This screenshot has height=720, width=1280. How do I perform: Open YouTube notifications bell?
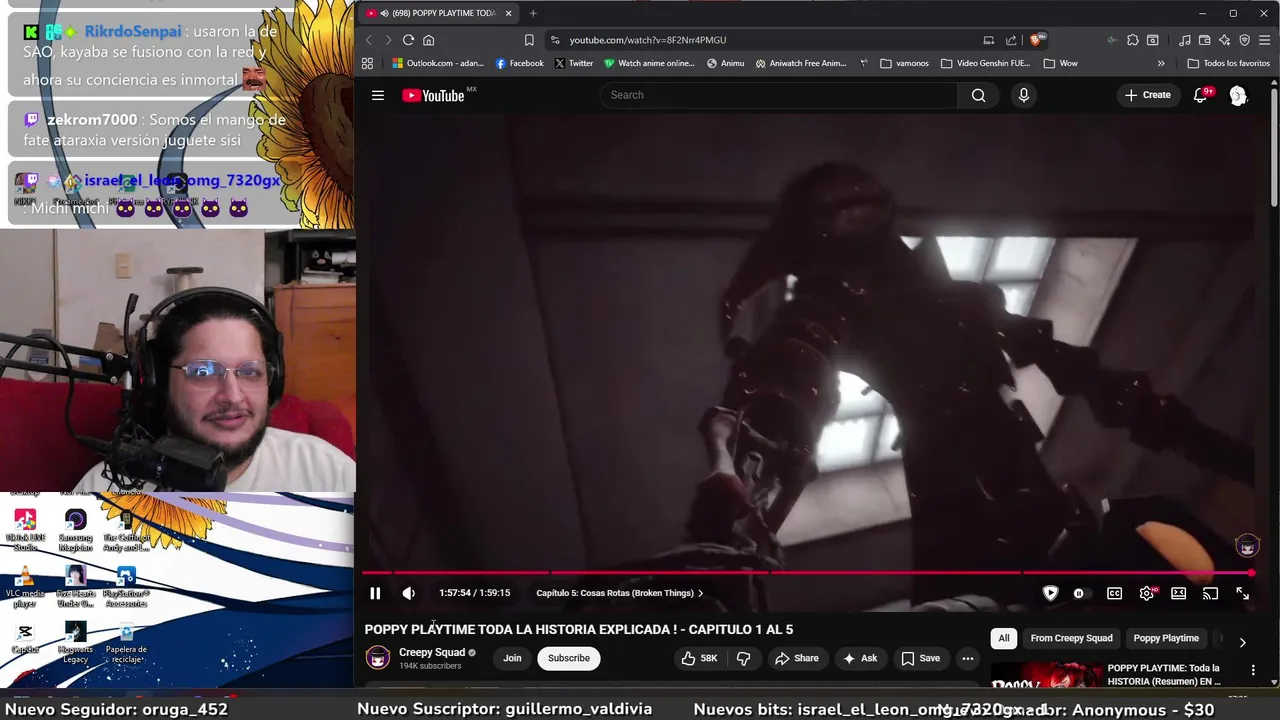(1201, 95)
